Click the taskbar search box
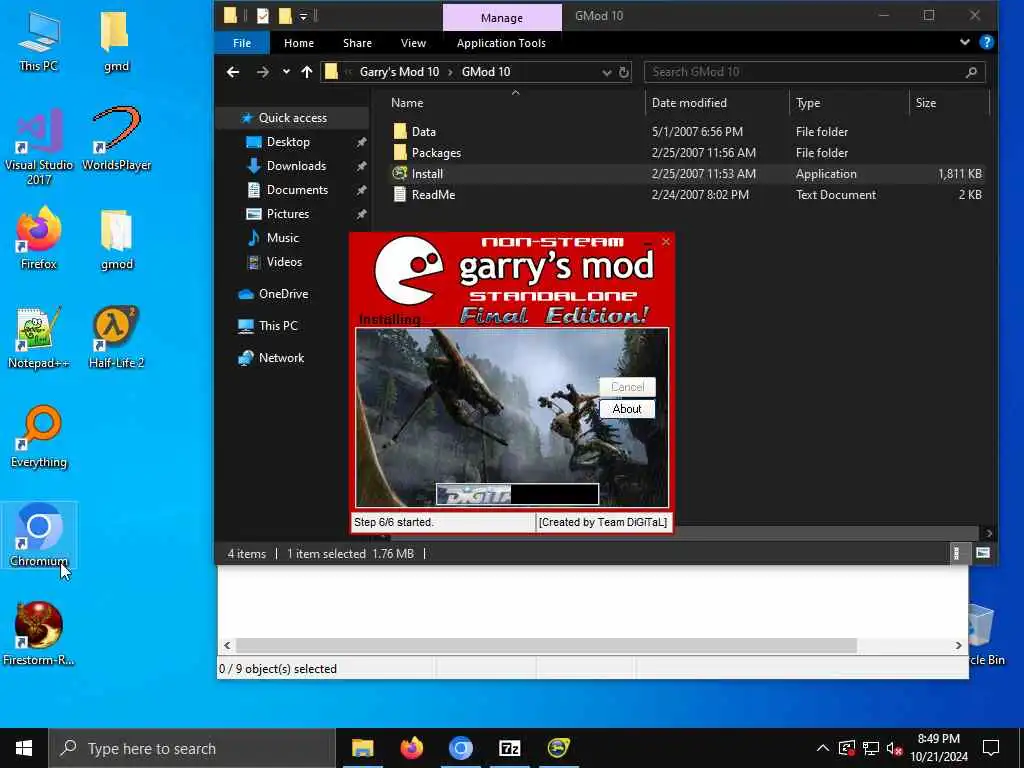 [x=192, y=748]
